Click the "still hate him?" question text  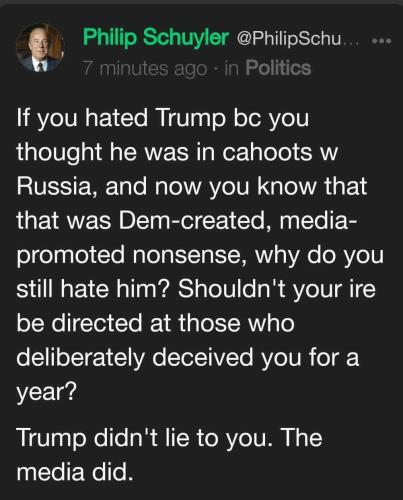tap(93, 288)
